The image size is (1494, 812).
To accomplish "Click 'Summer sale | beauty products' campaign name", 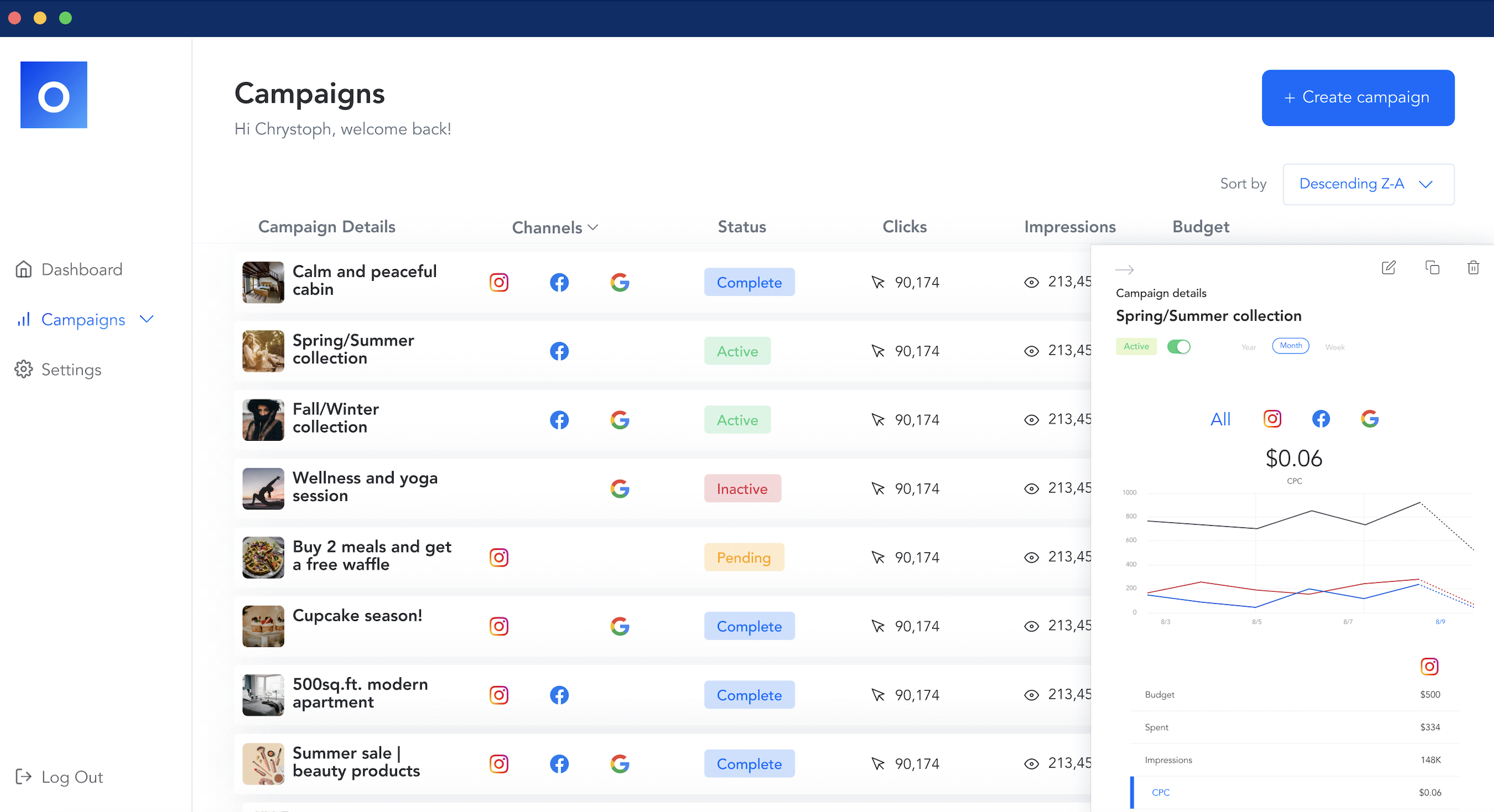I will (x=356, y=762).
